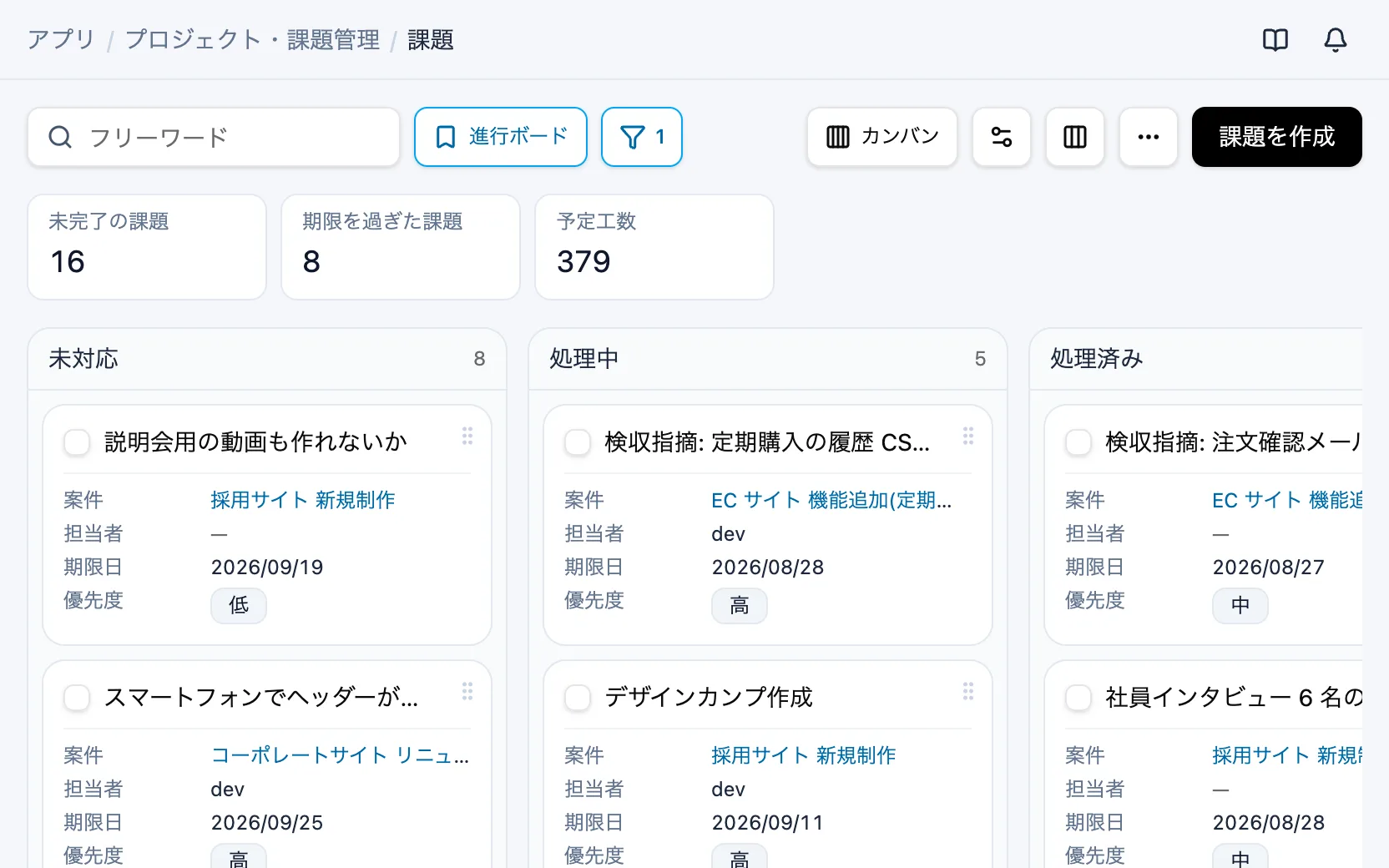Check the 社員インタビュー 6 名 checkbox
This screenshot has width=1389, height=868.
(1078, 698)
